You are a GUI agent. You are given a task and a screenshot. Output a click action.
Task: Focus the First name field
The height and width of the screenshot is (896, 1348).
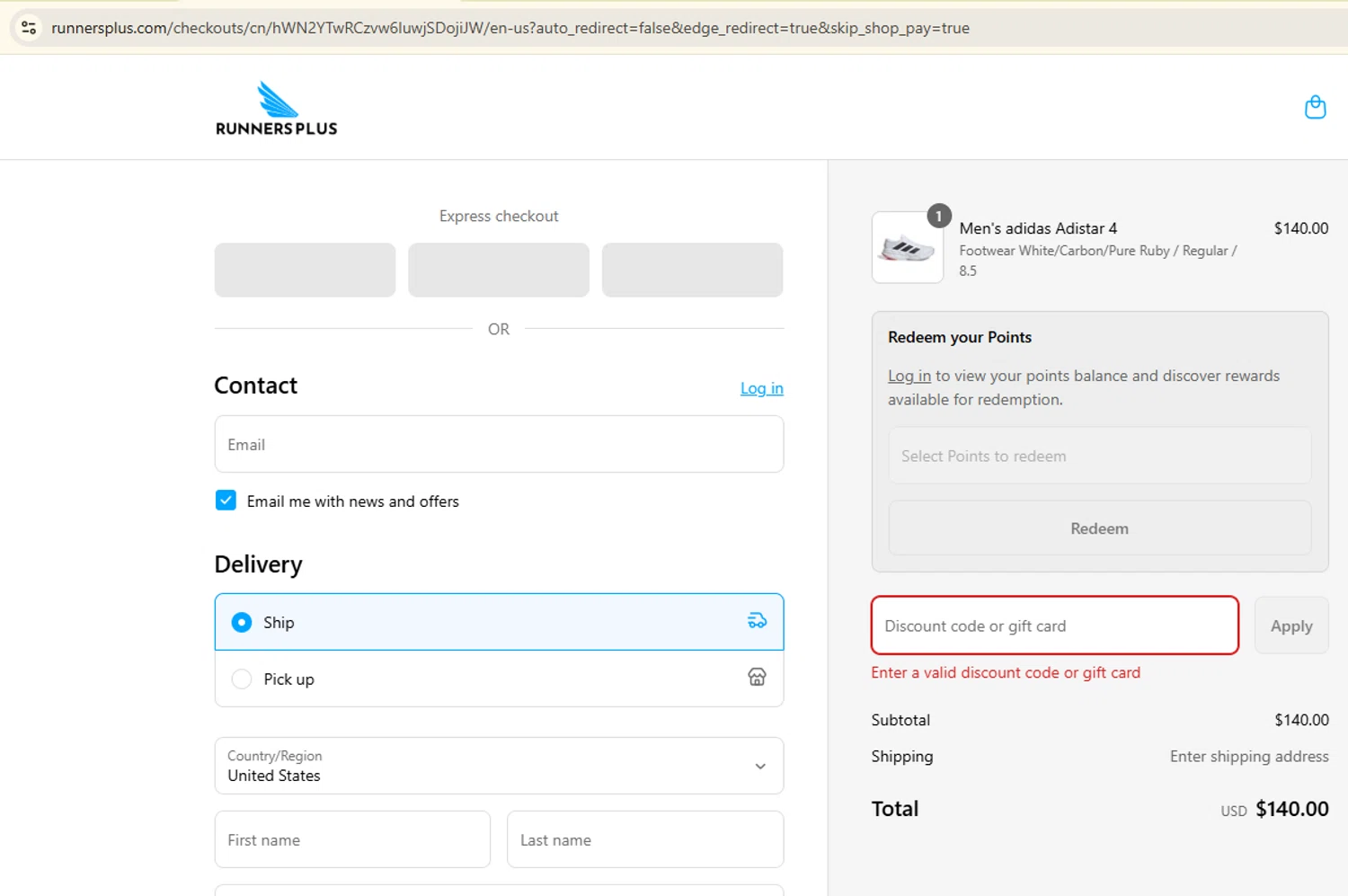click(352, 839)
